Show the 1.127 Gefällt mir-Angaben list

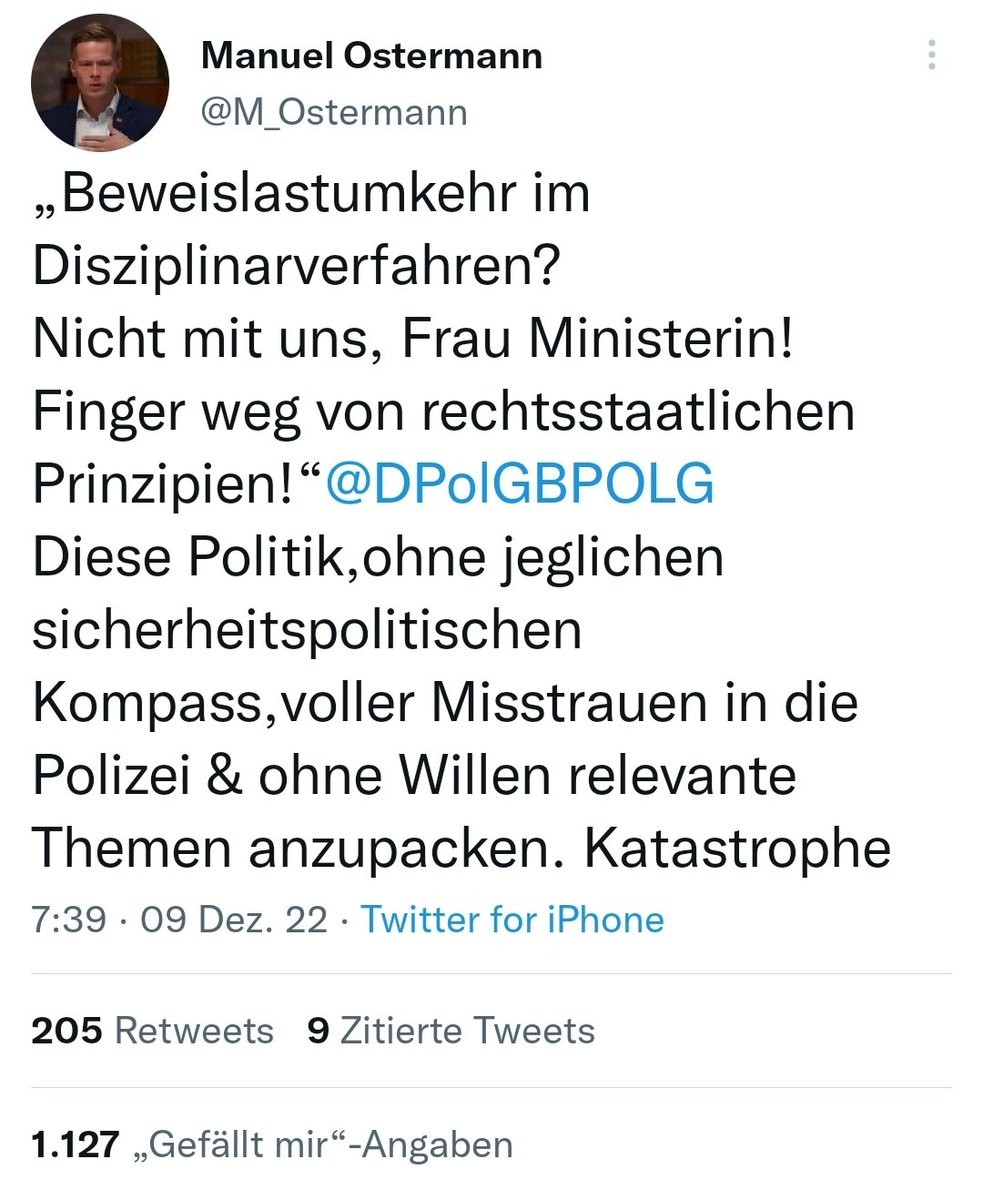tap(272, 1144)
